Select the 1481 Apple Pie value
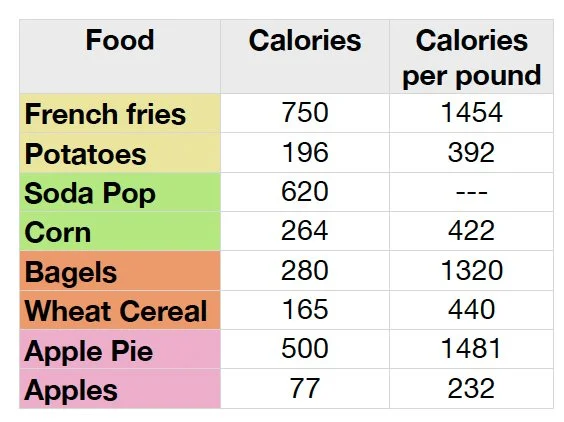This screenshot has height=422, width=564. pos(471,349)
